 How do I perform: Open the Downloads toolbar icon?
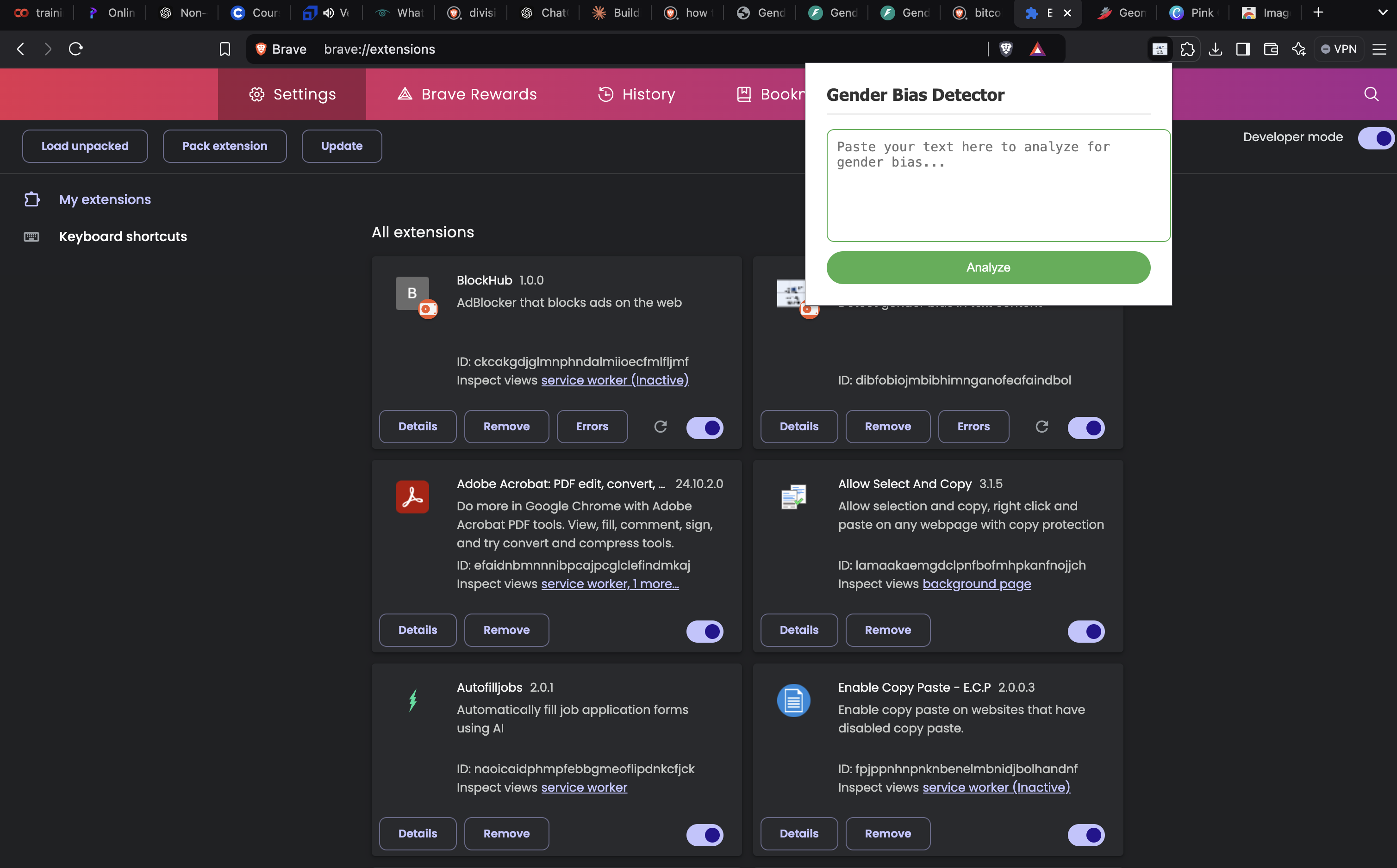[x=1215, y=49]
